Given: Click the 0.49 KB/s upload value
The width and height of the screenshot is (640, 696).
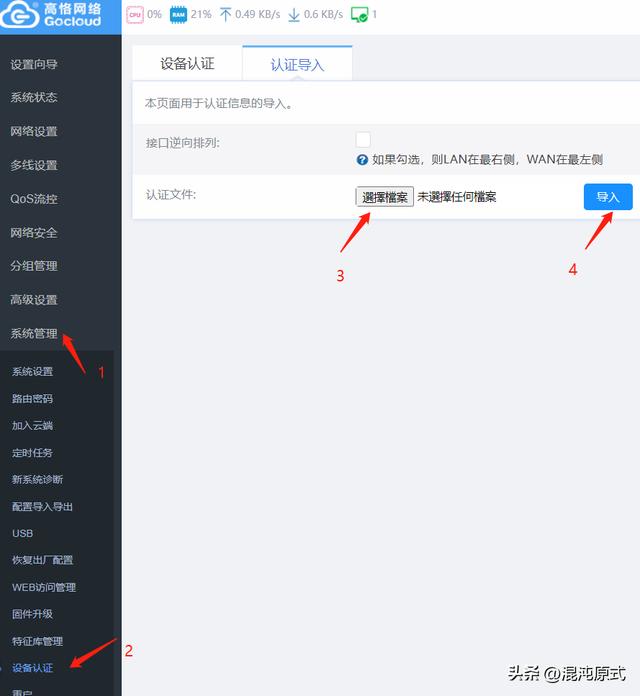Looking at the screenshot, I should (x=257, y=14).
